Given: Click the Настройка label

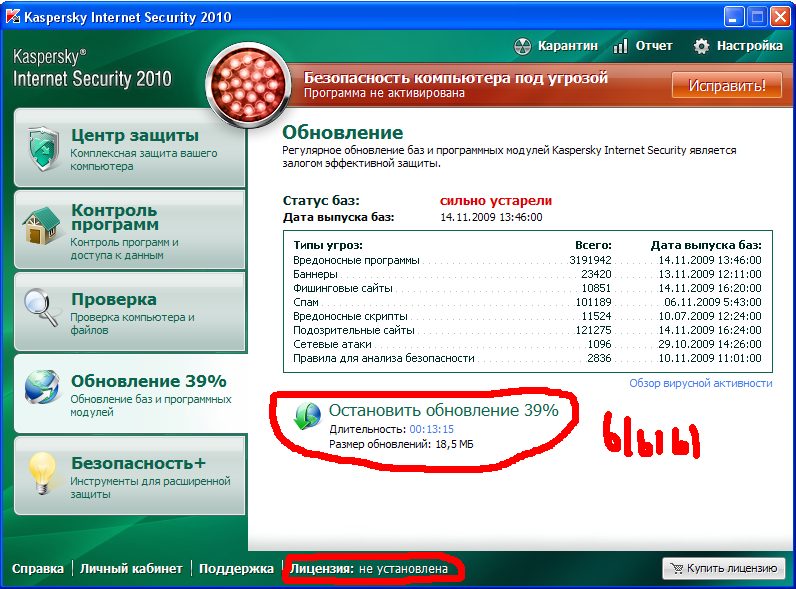Looking at the screenshot, I should click(x=749, y=46).
